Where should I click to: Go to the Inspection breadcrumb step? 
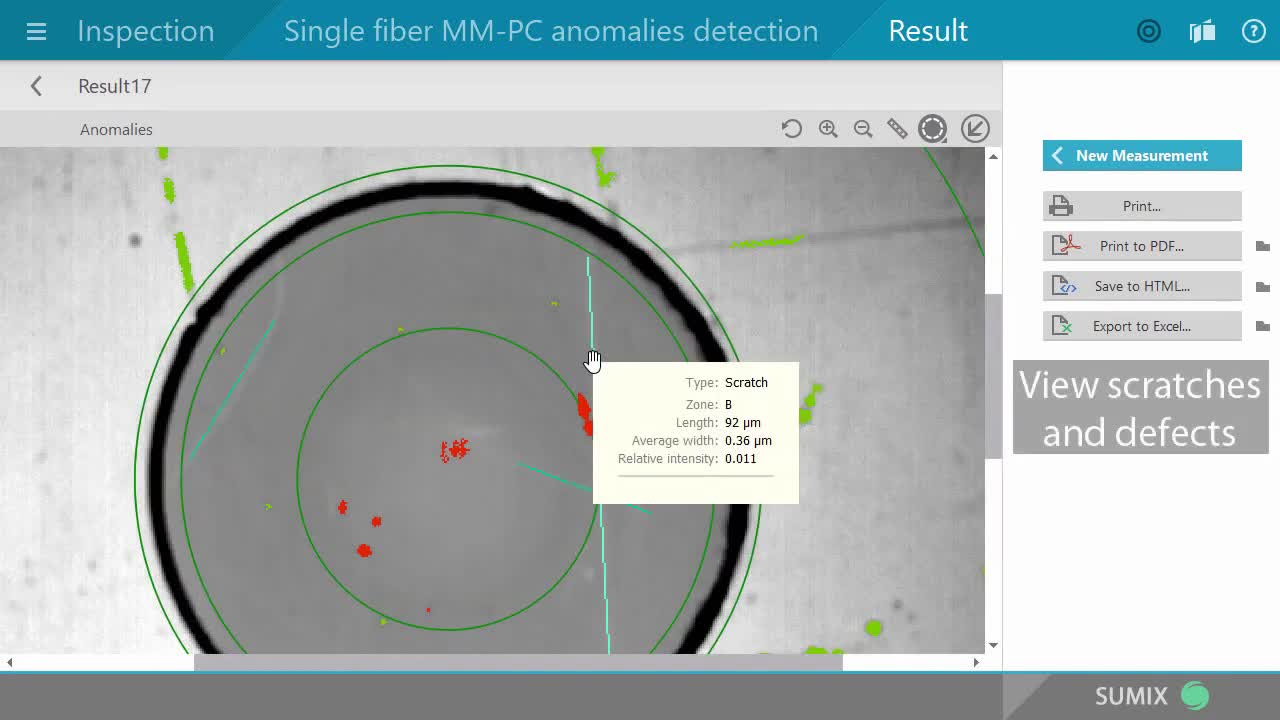click(x=146, y=31)
